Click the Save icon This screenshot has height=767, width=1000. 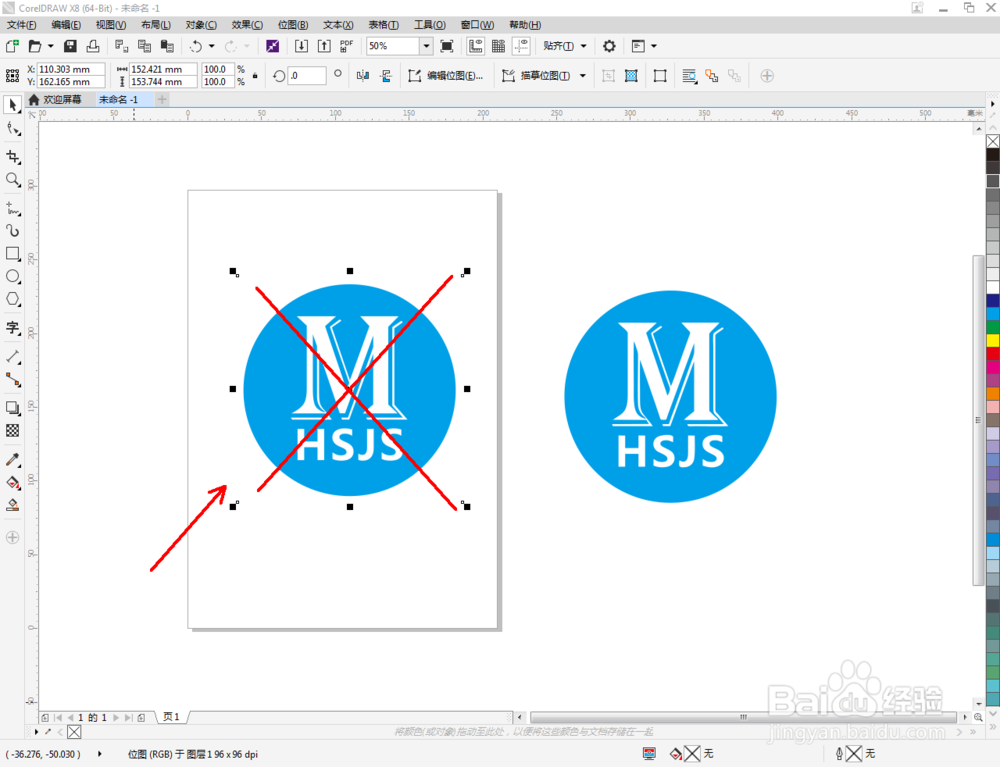pos(70,46)
